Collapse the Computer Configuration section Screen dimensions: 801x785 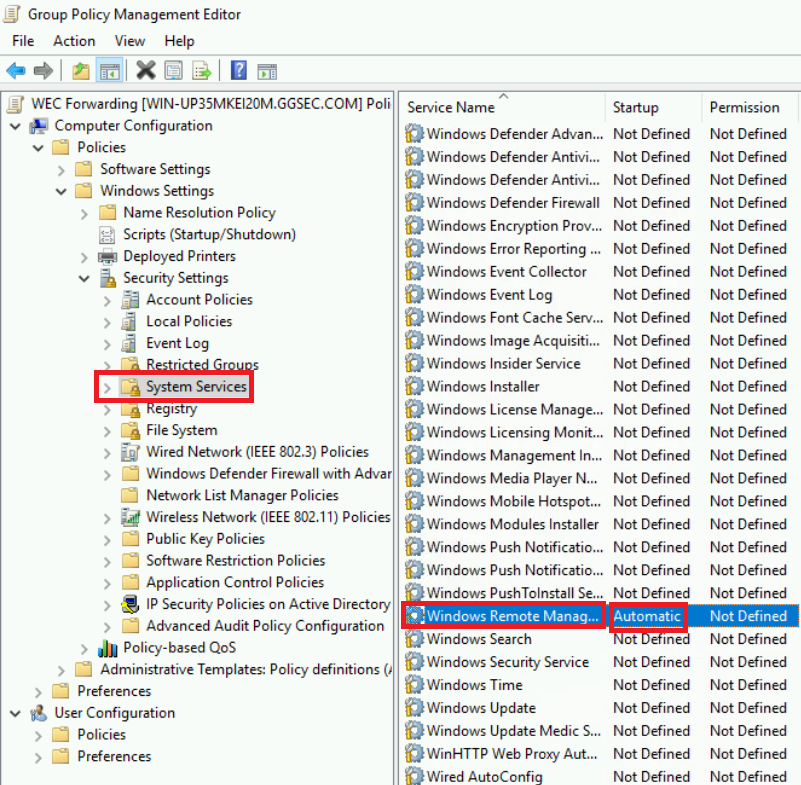coord(14,125)
